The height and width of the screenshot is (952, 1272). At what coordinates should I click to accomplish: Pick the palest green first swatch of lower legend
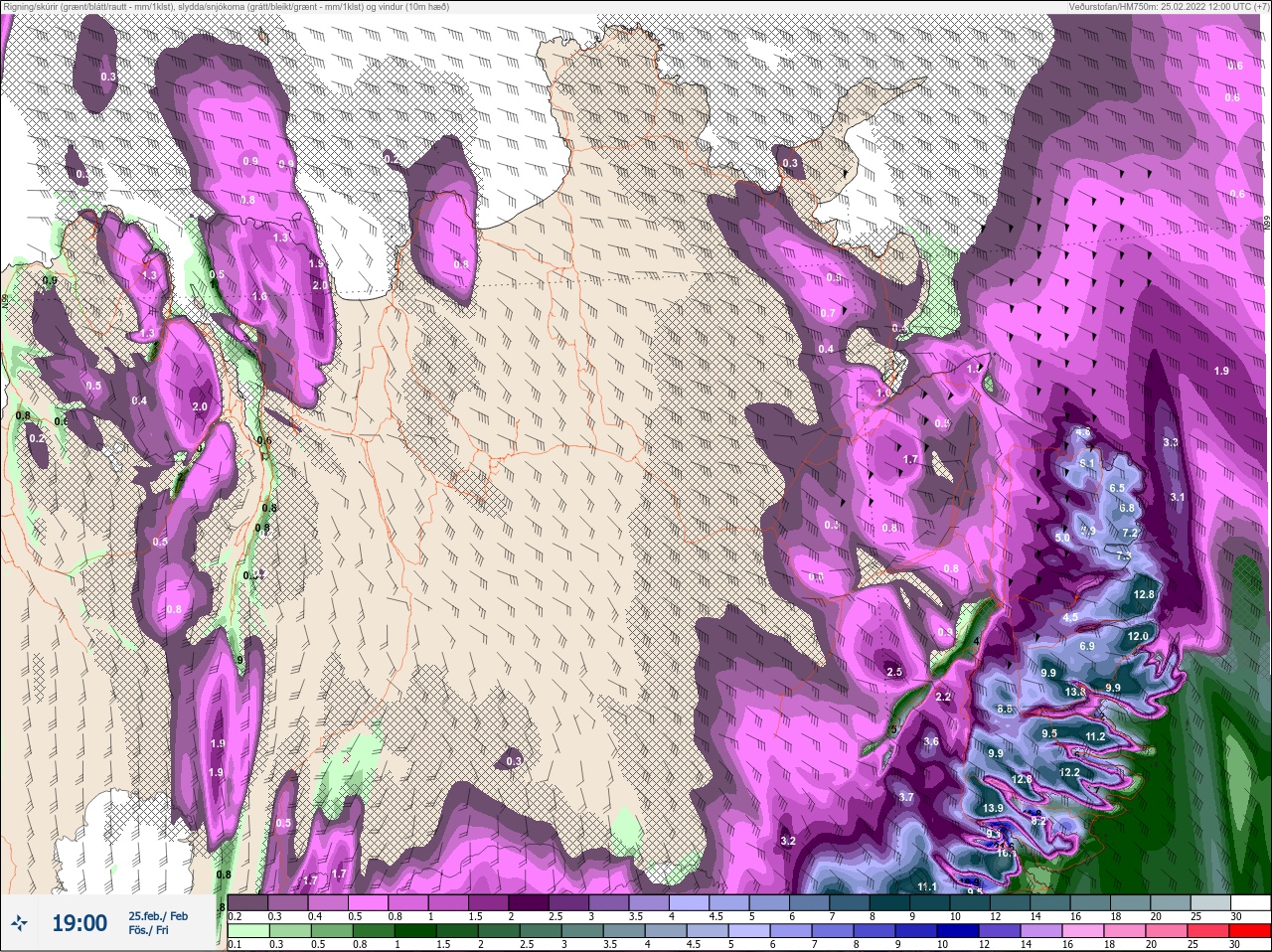click(x=247, y=930)
